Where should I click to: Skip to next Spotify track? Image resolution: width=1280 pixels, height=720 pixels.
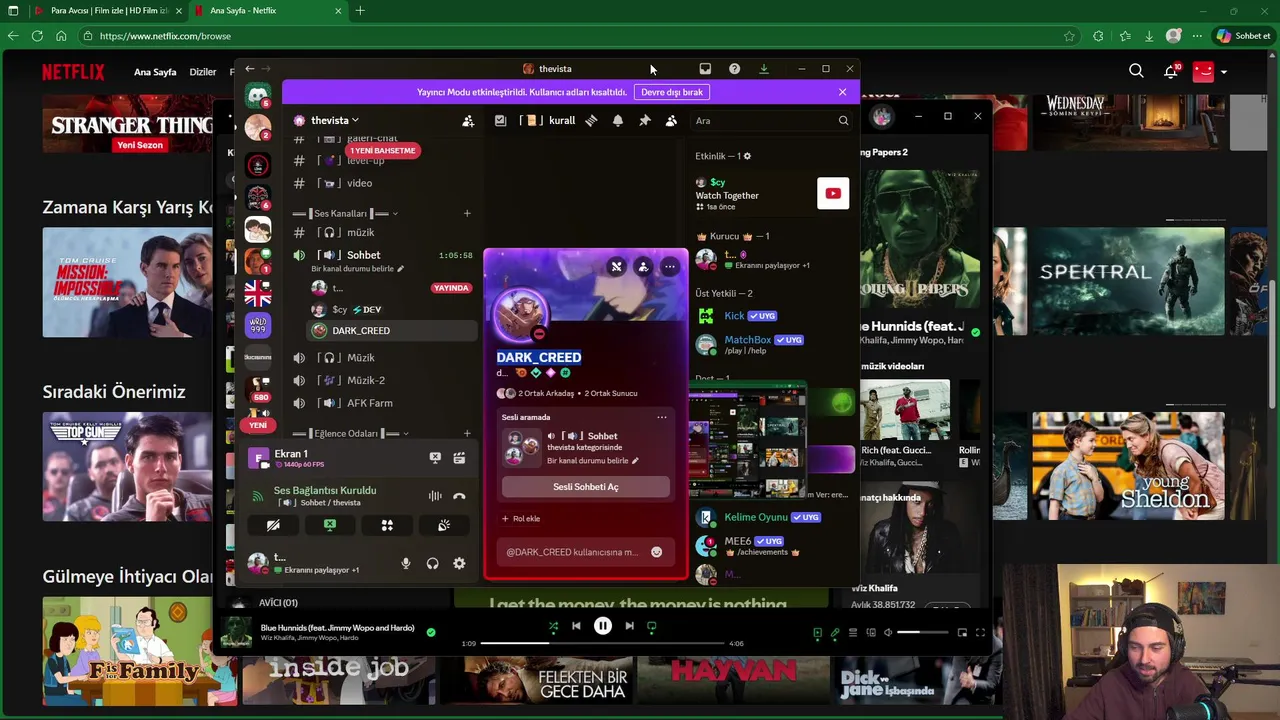629,626
